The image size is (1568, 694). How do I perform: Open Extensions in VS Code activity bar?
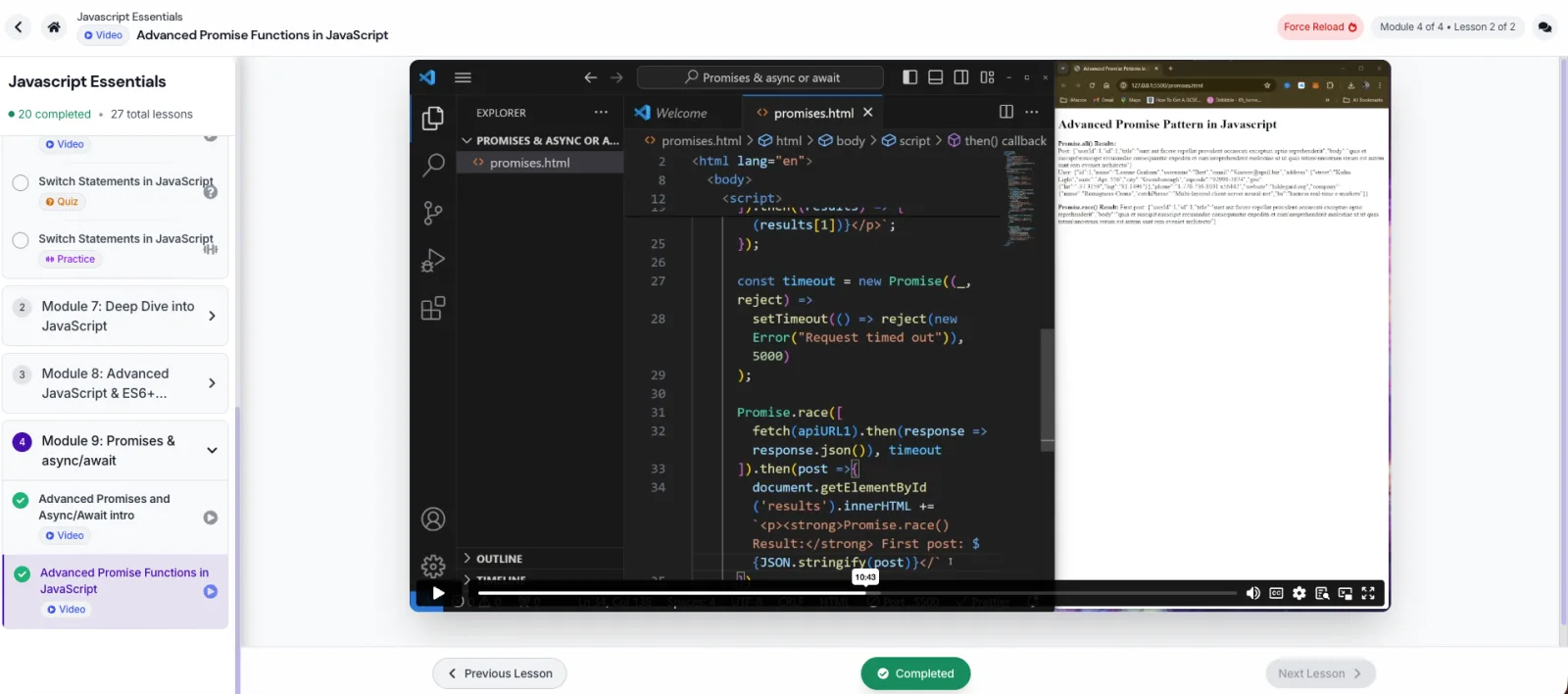tap(432, 308)
